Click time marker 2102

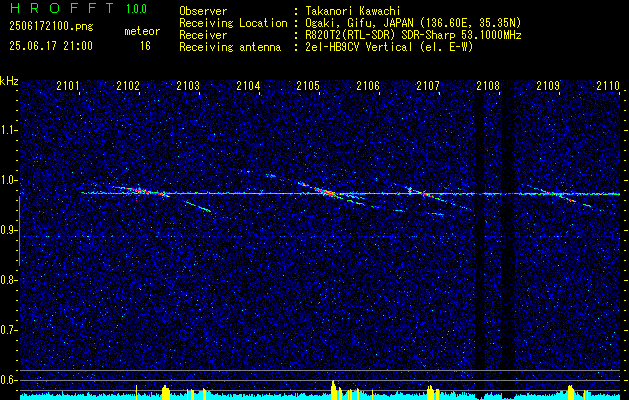[128, 85]
